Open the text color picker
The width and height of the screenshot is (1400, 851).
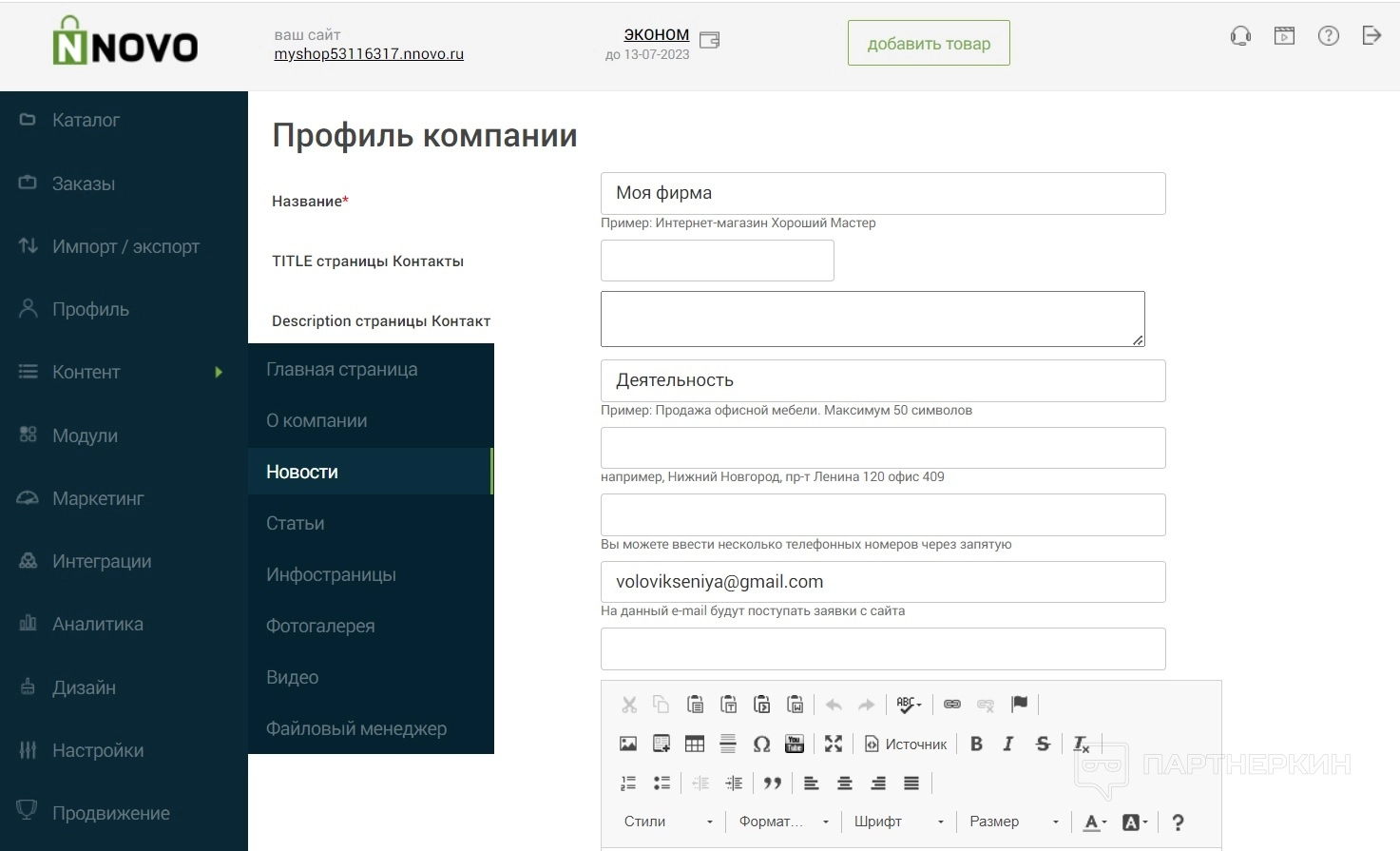[1095, 822]
